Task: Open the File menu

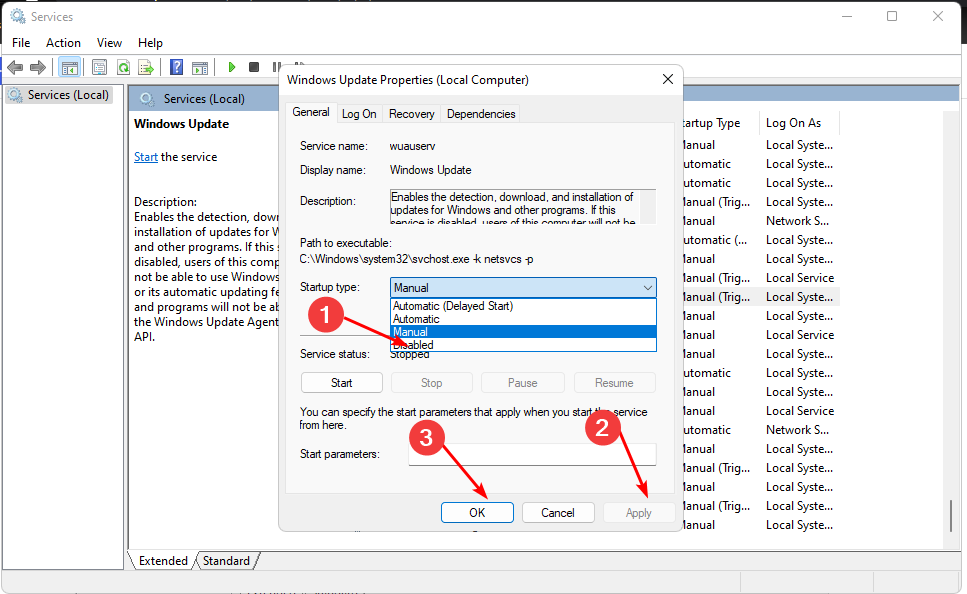Action: pos(21,43)
